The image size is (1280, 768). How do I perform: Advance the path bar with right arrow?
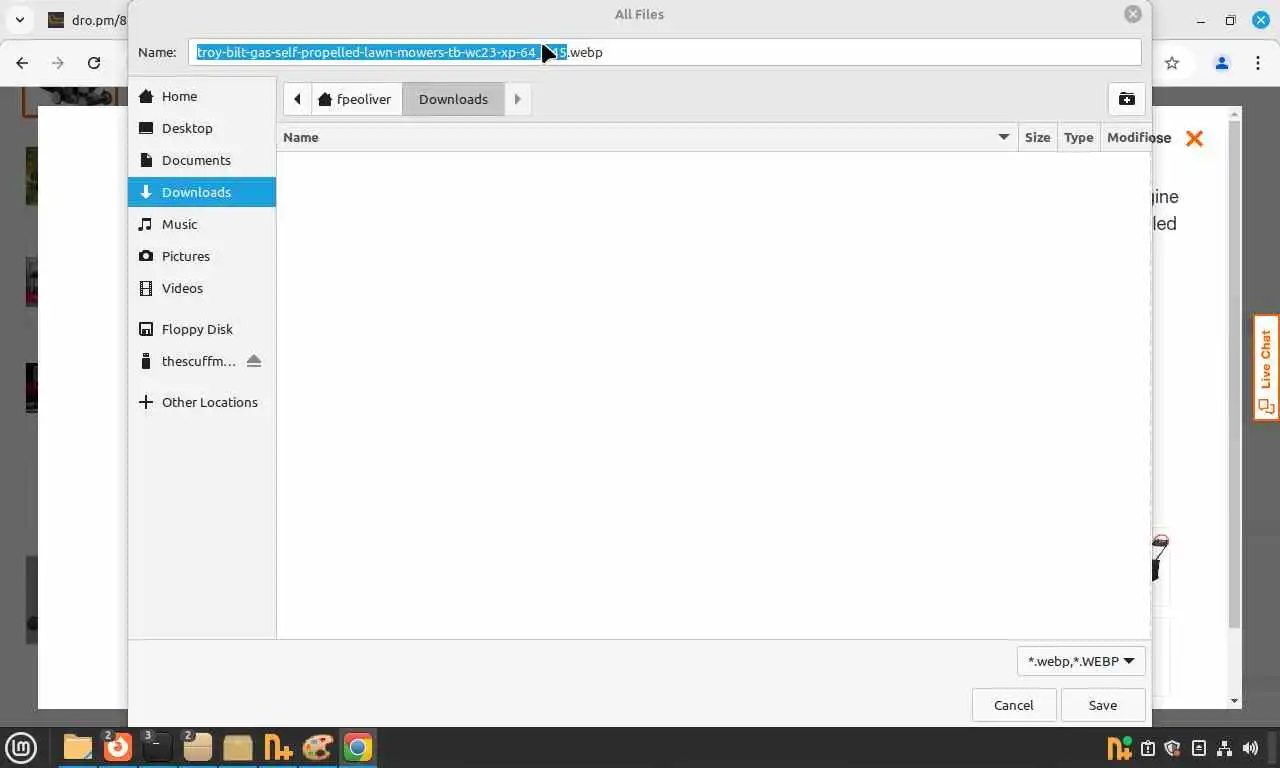click(x=517, y=99)
